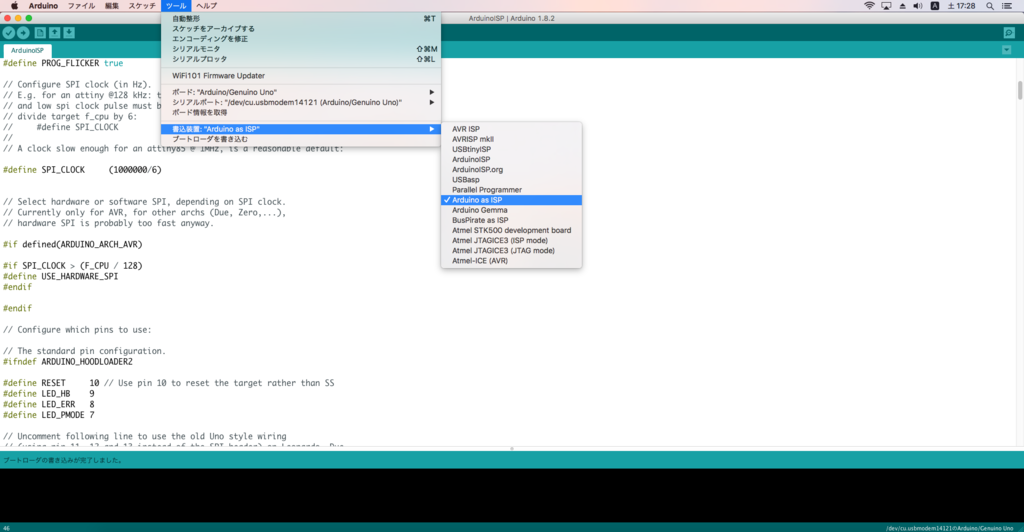
Task: Open the 編集 menu
Action: (112, 6)
